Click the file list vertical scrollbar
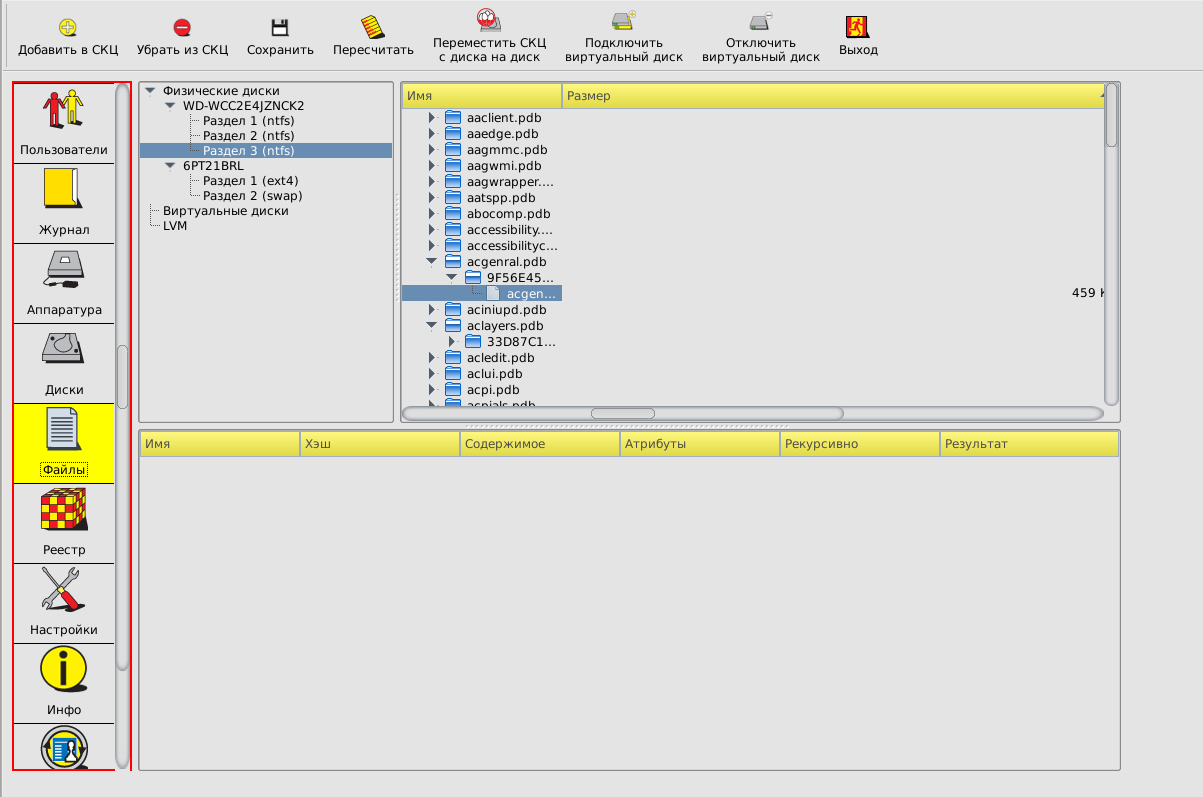The width and height of the screenshot is (1203, 797). (1111, 244)
